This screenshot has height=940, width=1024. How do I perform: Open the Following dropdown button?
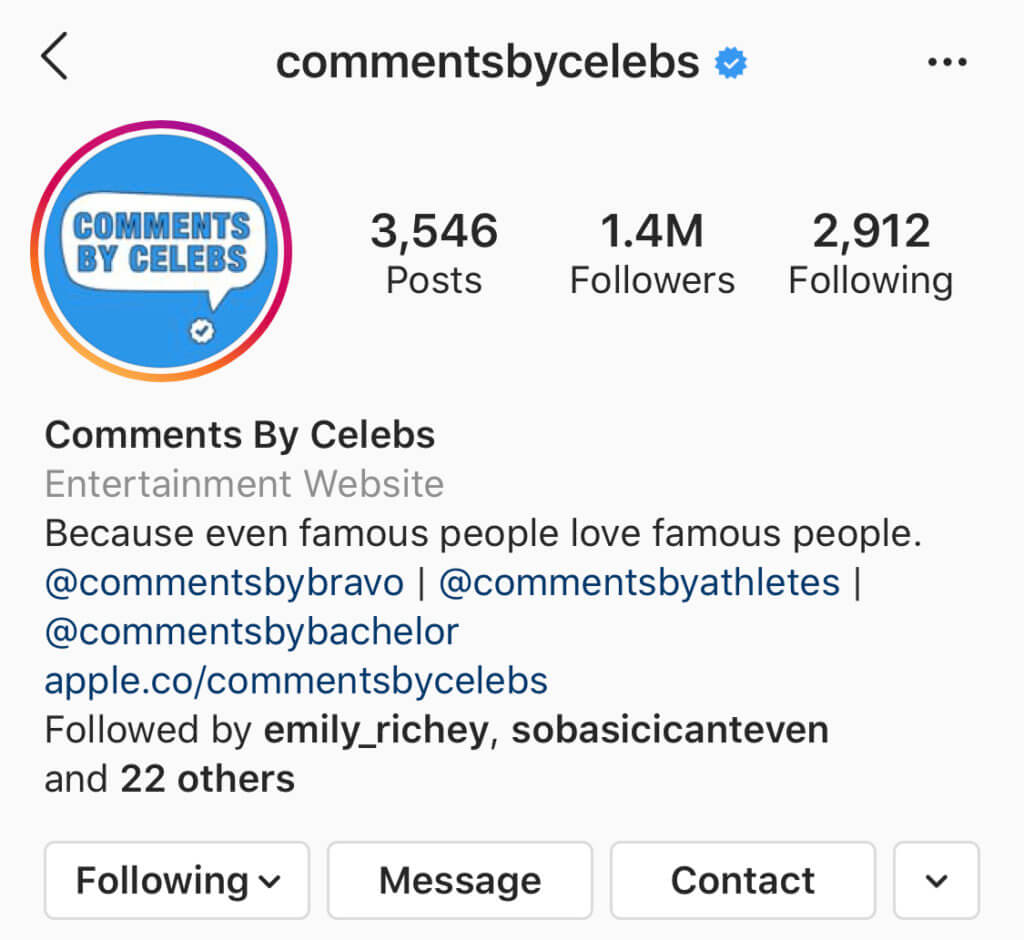coord(177,881)
